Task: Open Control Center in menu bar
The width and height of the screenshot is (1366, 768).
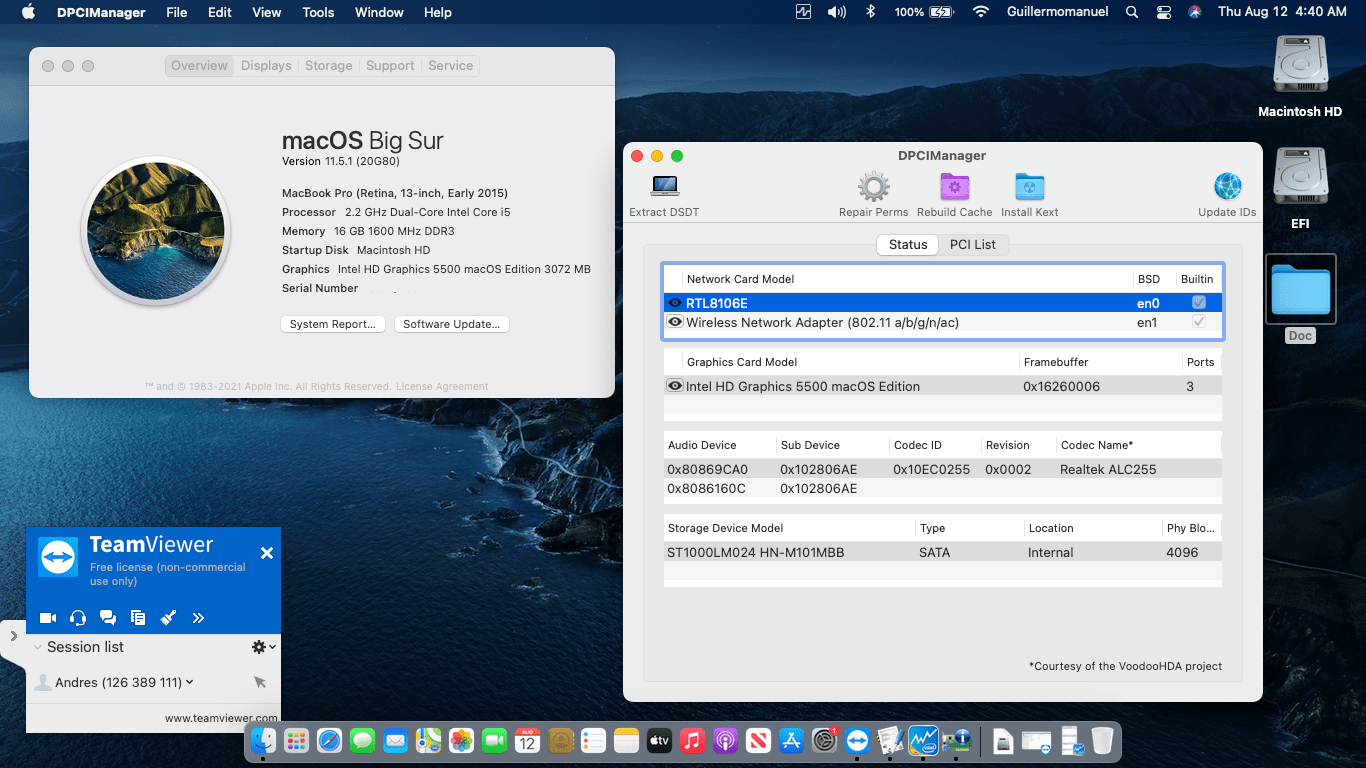Action: pos(1163,12)
